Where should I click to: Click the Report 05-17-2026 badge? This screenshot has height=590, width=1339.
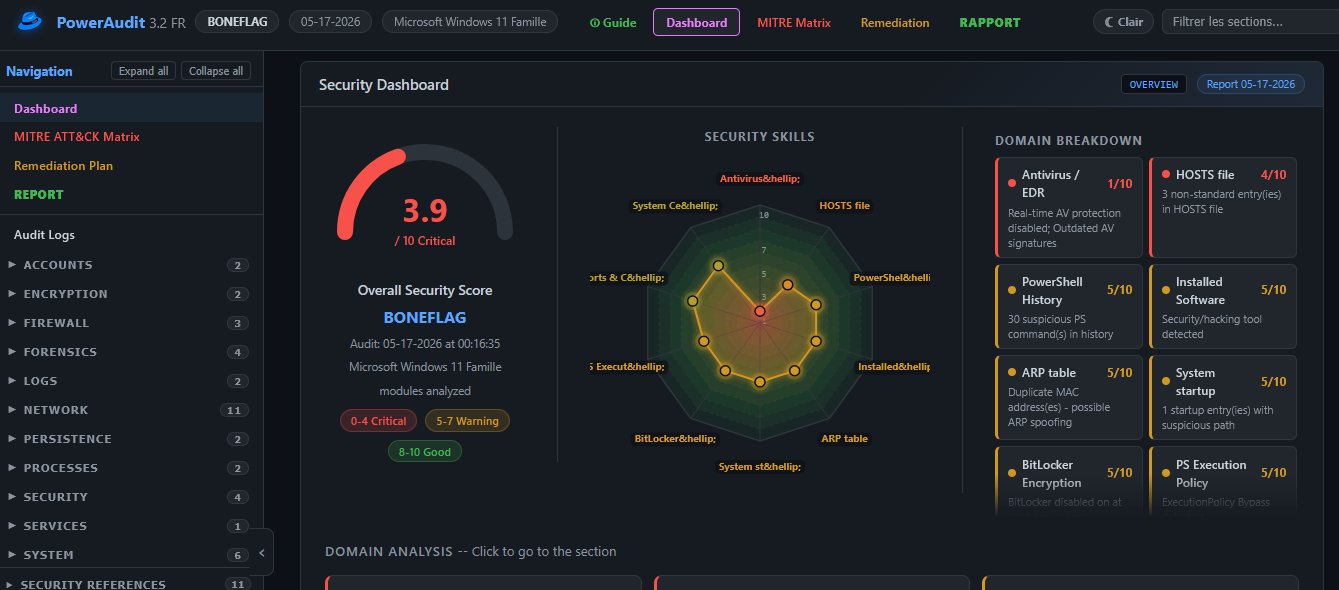click(1250, 84)
